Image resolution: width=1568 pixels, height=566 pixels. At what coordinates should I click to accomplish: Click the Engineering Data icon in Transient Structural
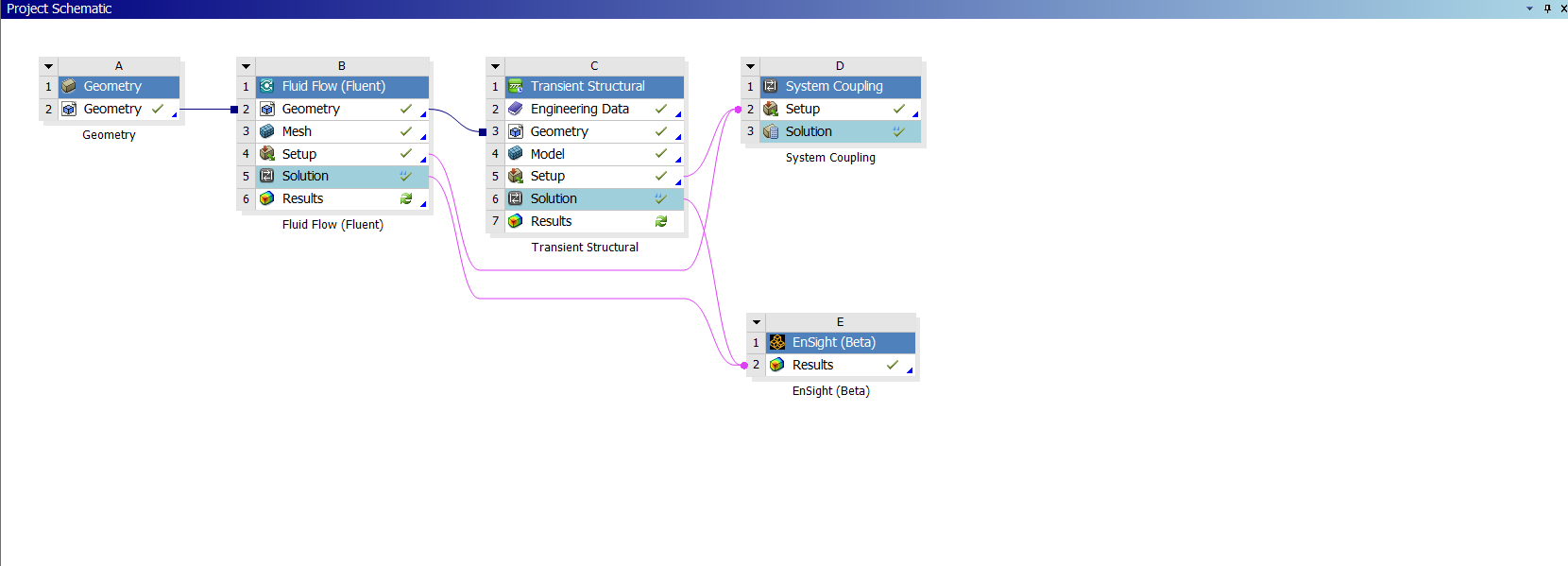pos(516,109)
